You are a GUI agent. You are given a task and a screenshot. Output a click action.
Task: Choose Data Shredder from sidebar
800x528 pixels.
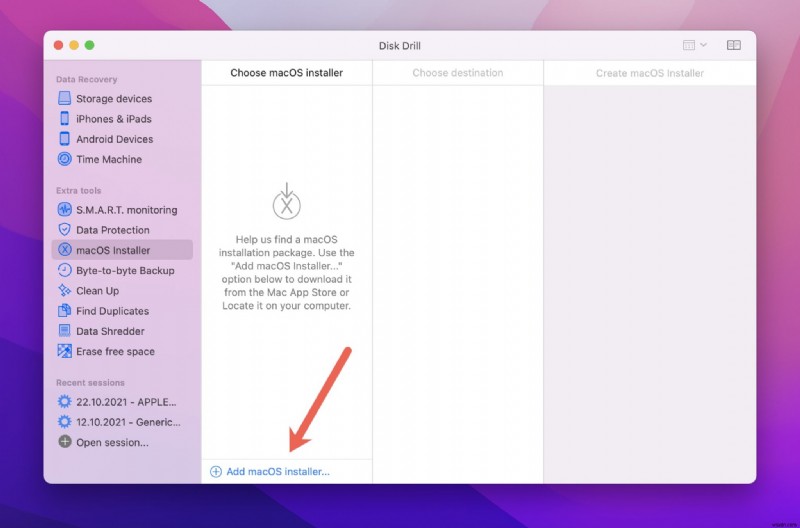pyautogui.click(x=110, y=331)
